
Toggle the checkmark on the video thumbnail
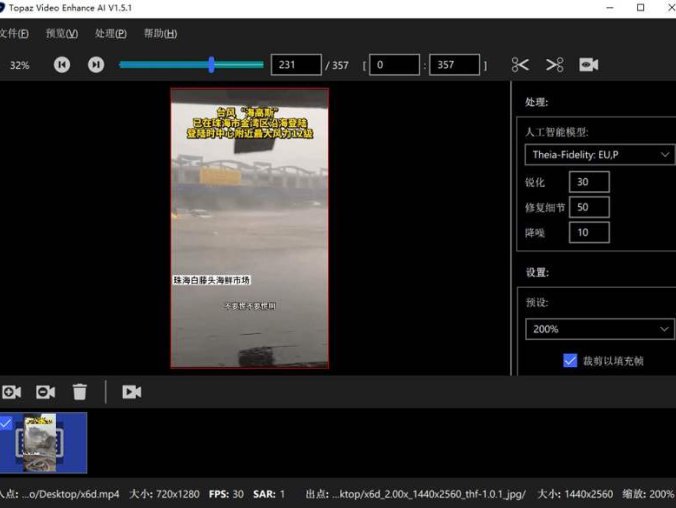click(x=6, y=423)
